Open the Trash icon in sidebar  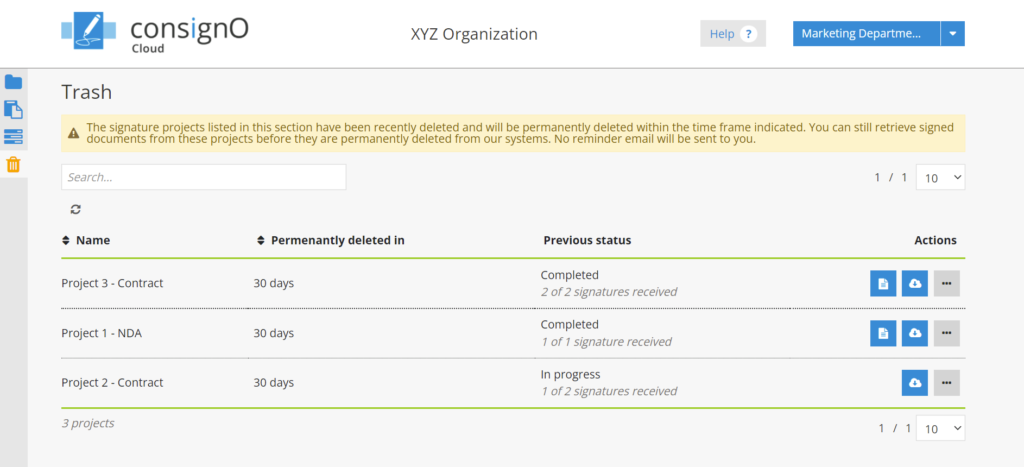13,165
